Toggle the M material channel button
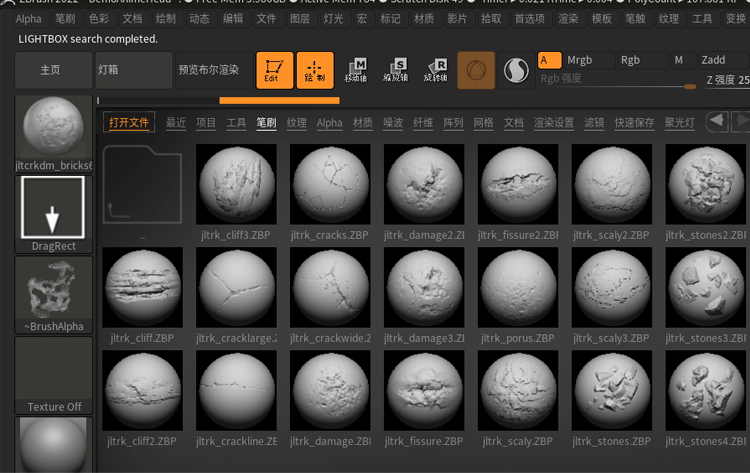The width and height of the screenshot is (750, 473). tap(679, 60)
